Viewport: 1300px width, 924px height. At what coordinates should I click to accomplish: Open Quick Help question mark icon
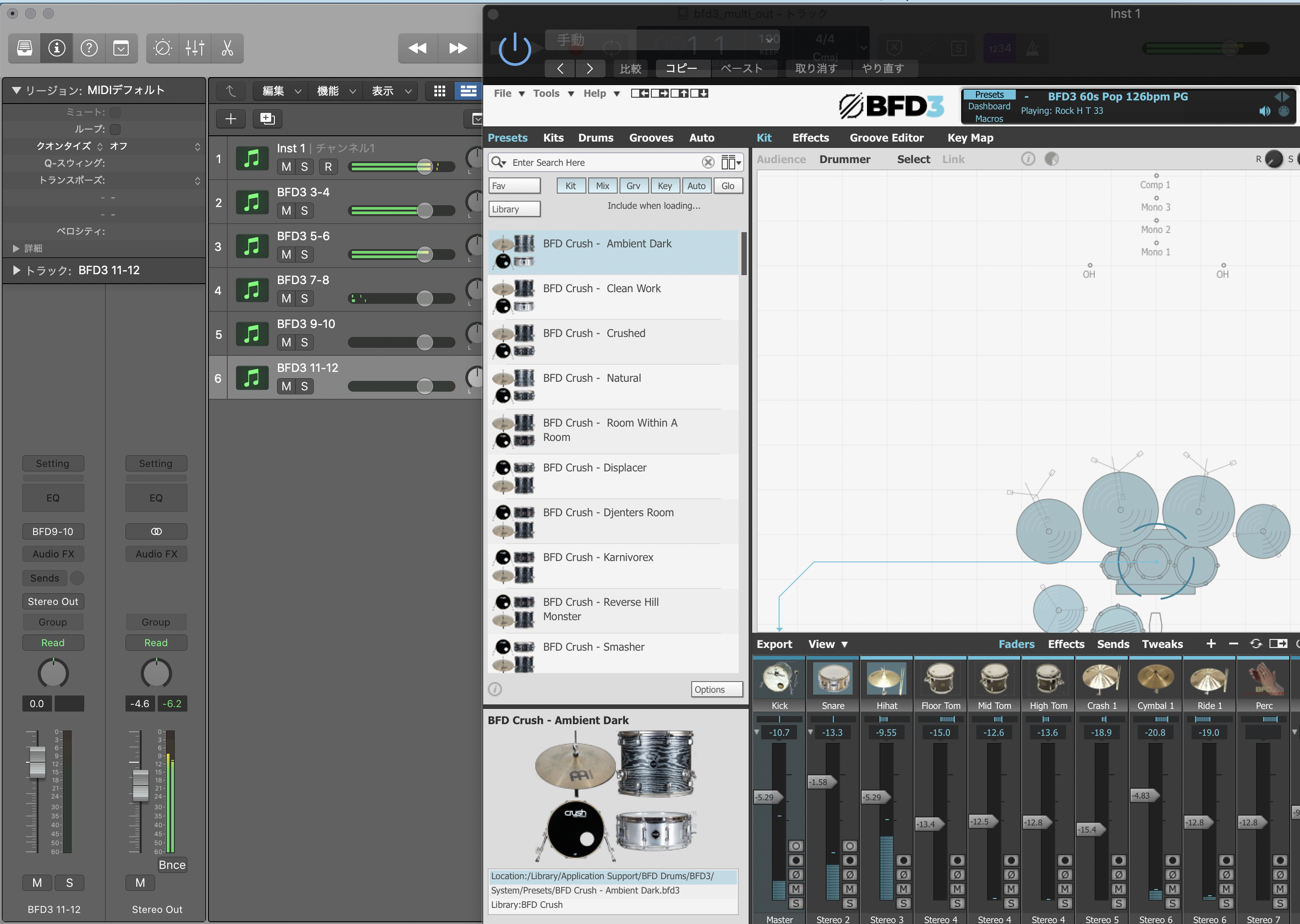89,48
